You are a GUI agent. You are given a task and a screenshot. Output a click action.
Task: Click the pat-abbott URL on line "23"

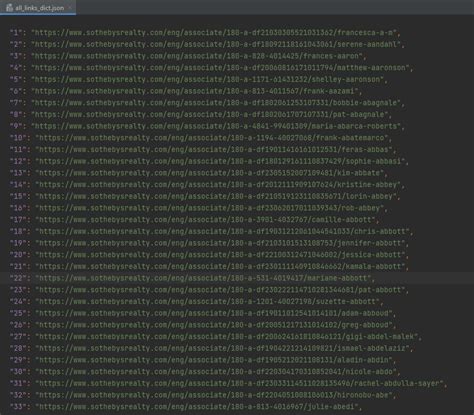pyautogui.click(x=220, y=290)
